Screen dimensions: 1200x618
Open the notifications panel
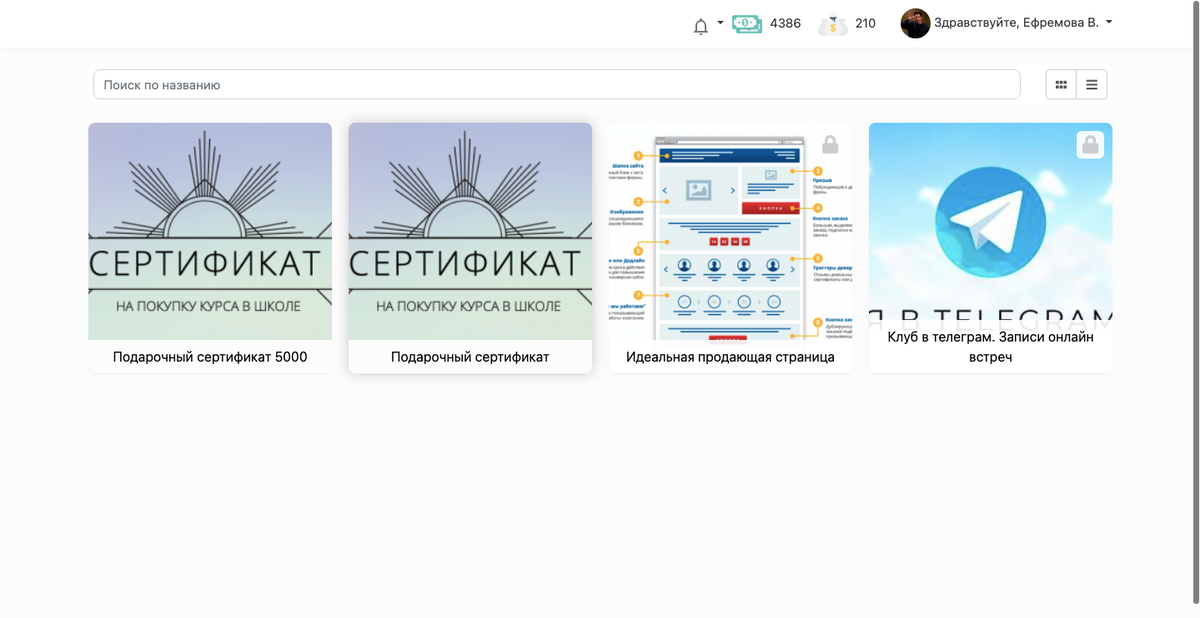[702, 23]
